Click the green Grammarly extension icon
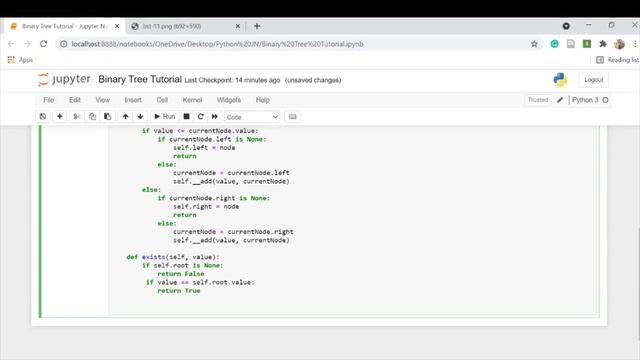 click(x=554, y=44)
